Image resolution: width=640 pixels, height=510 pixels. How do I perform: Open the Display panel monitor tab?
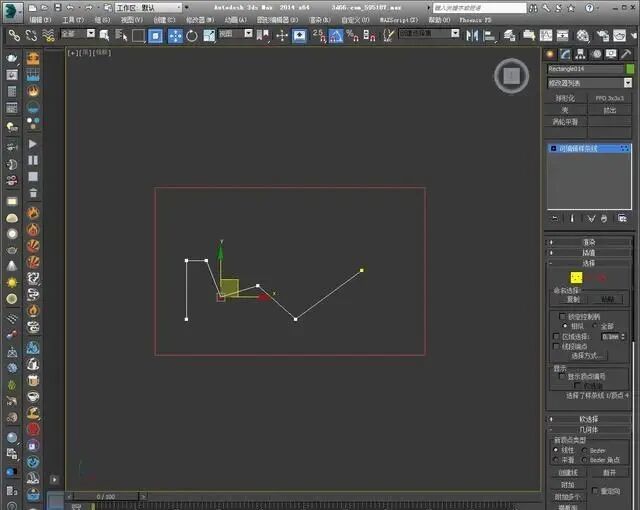611,54
